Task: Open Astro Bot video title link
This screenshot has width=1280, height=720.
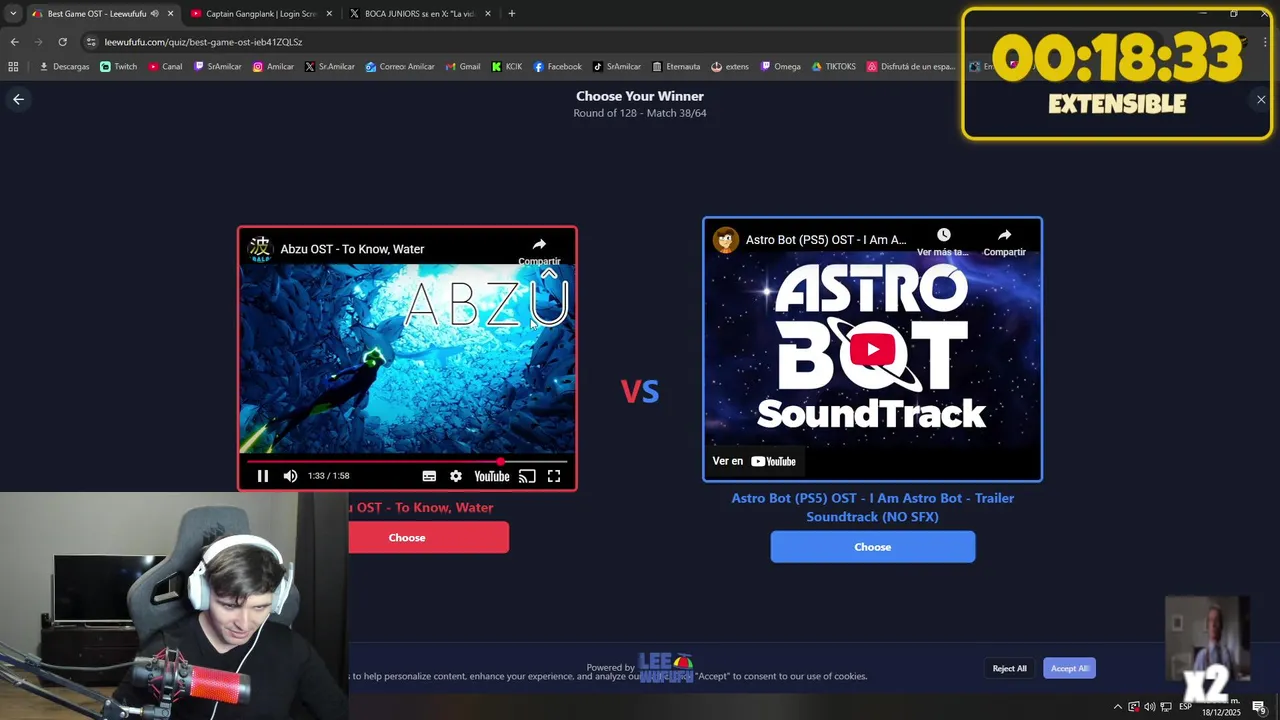Action: click(826, 240)
